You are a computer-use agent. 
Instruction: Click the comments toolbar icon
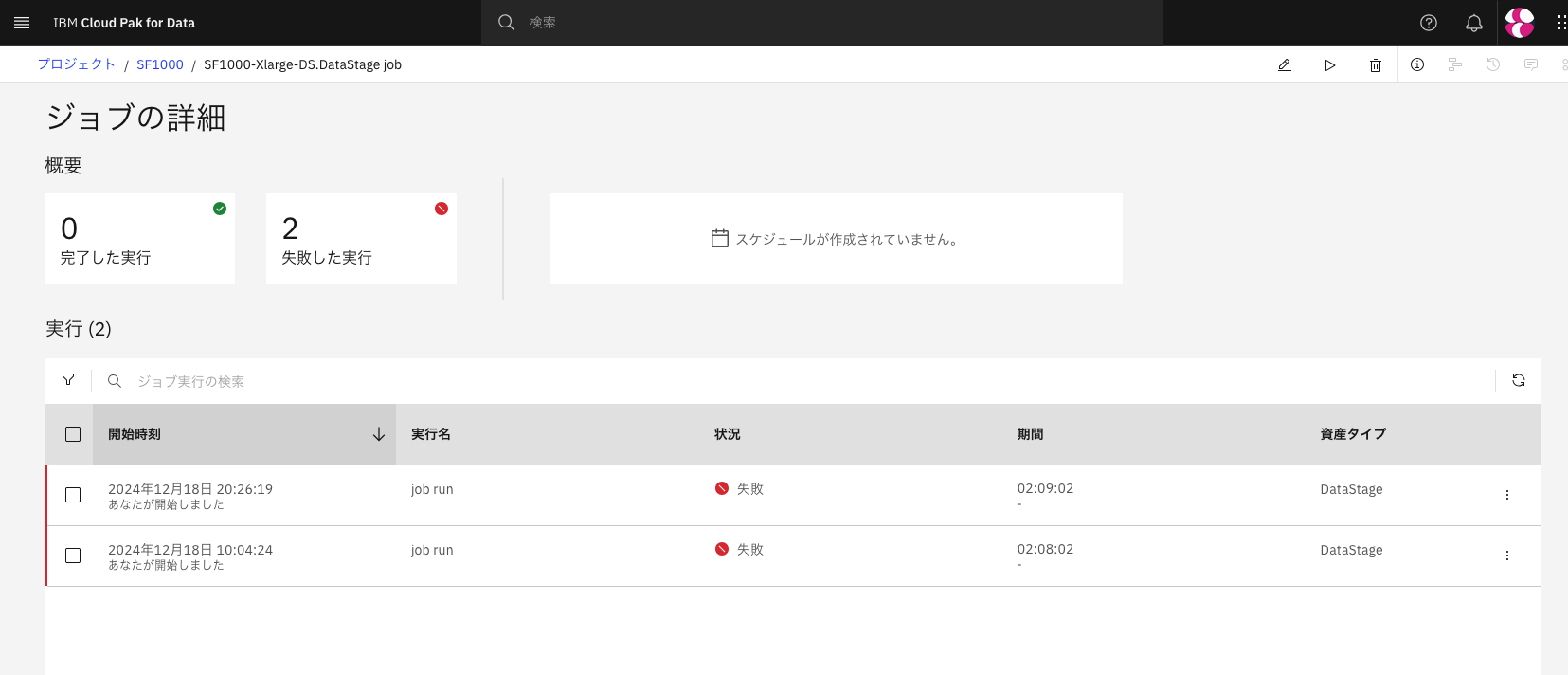(1531, 64)
